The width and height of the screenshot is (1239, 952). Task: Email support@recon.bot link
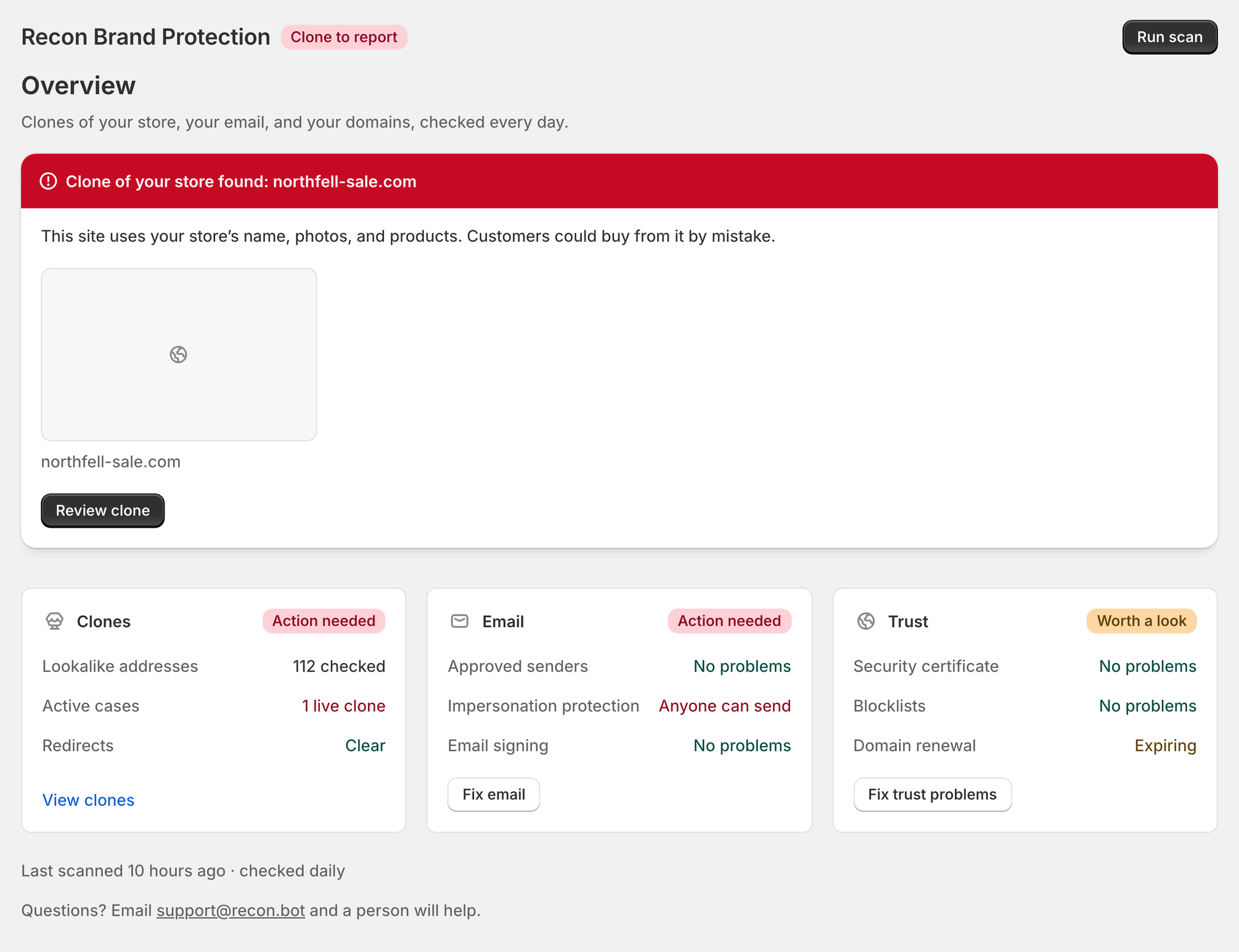coord(231,911)
